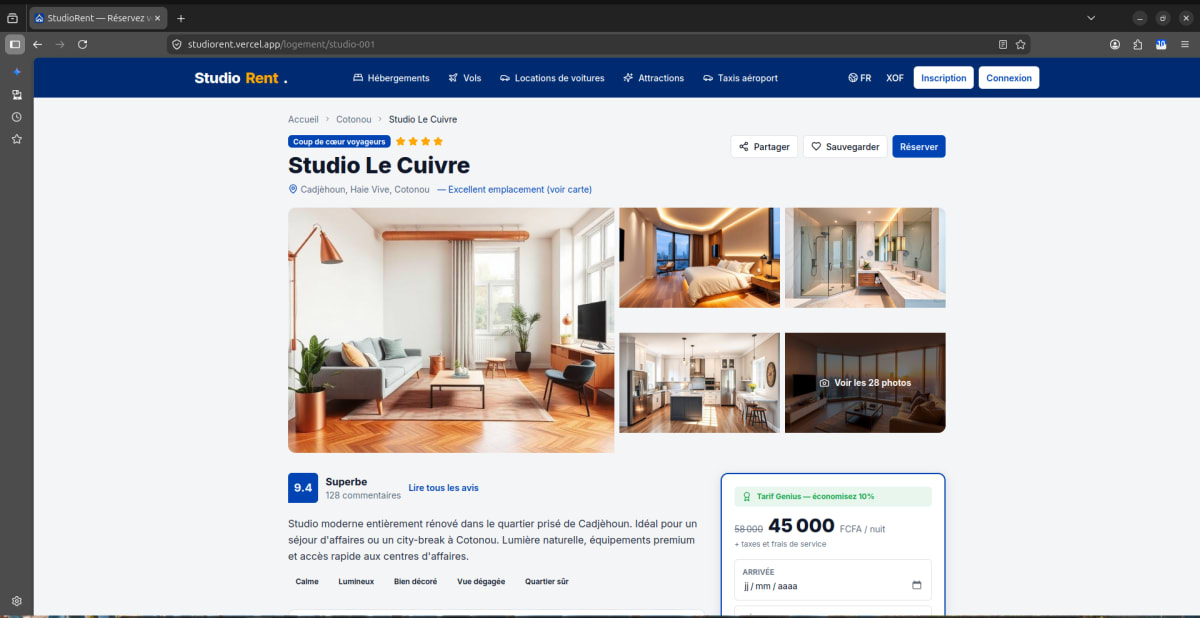Open a new browser tab

pos(181,18)
